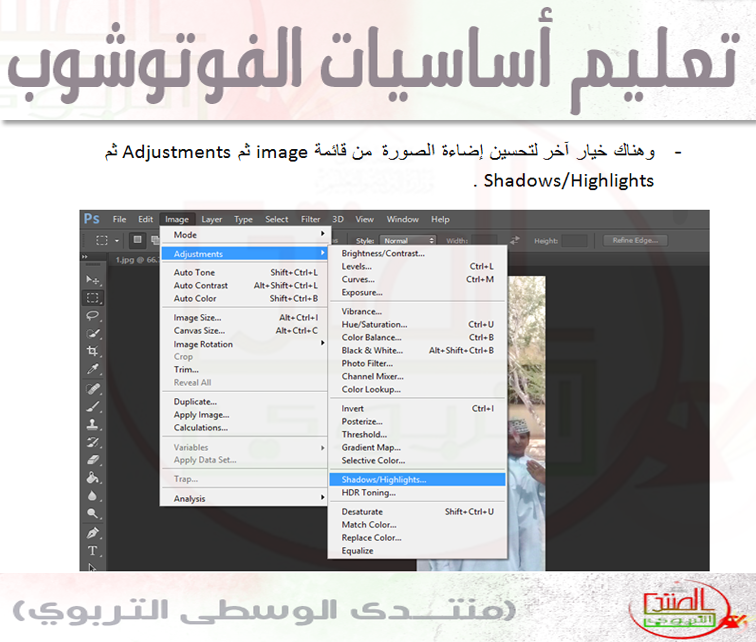Image resolution: width=756 pixels, height=642 pixels.
Task: Open the File menu
Action: point(119,219)
